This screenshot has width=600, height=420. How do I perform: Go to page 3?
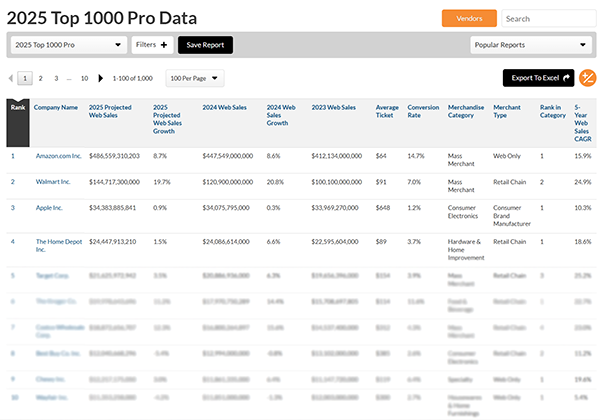coord(56,78)
